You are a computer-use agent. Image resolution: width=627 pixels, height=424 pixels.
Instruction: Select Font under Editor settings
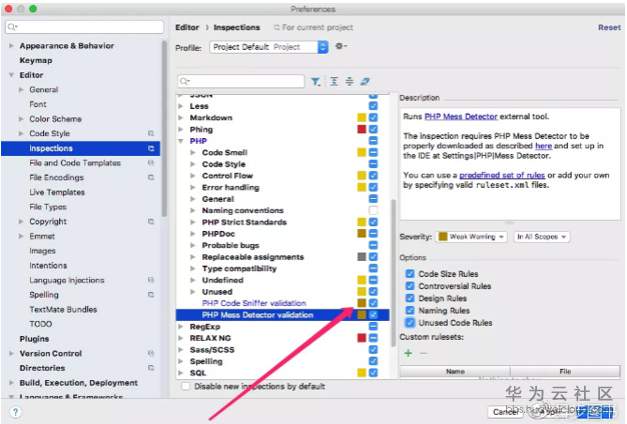click(x=38, y=104)
